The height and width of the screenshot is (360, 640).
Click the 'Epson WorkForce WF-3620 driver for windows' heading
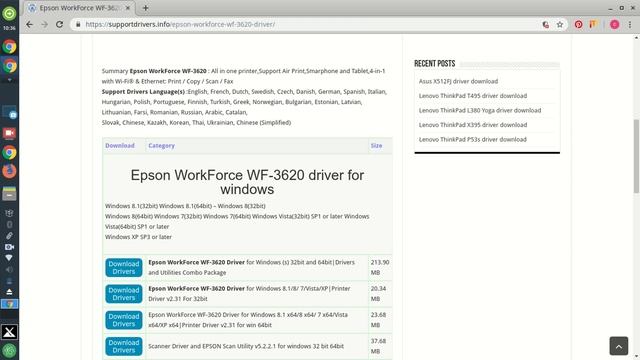pos(247,182)
